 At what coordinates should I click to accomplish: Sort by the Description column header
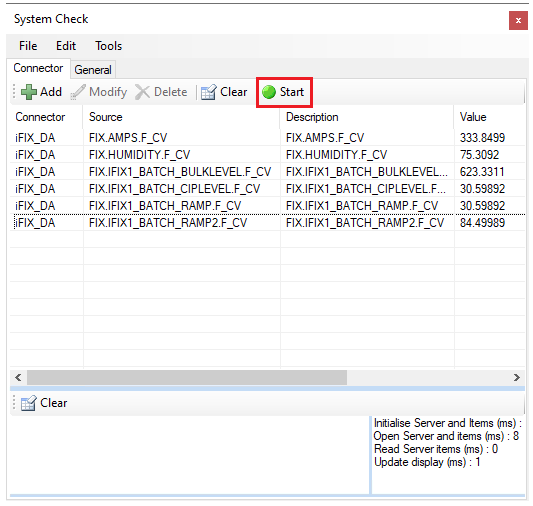pyautogui.click(x=367, y=117)
